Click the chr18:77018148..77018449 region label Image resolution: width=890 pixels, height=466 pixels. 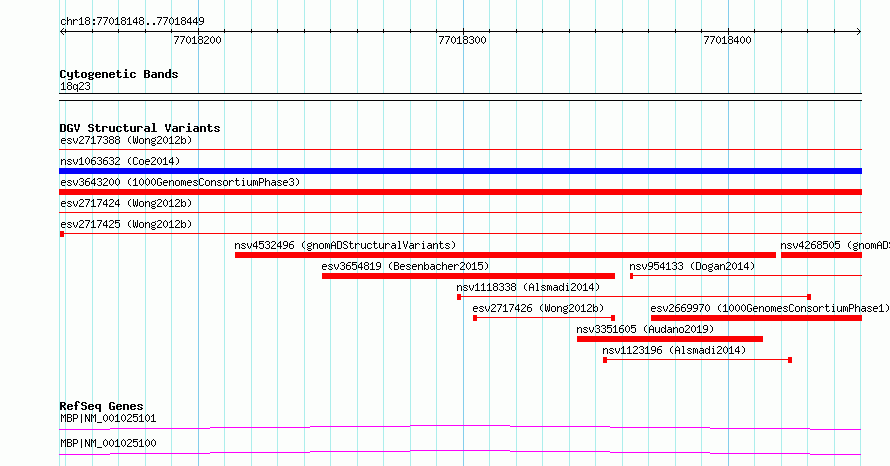tap(132, 22)
